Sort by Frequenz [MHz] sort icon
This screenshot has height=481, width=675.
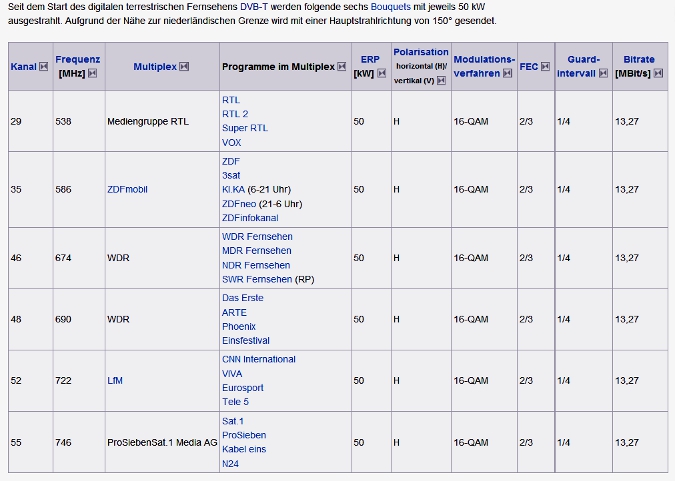(x=92, y=74)
